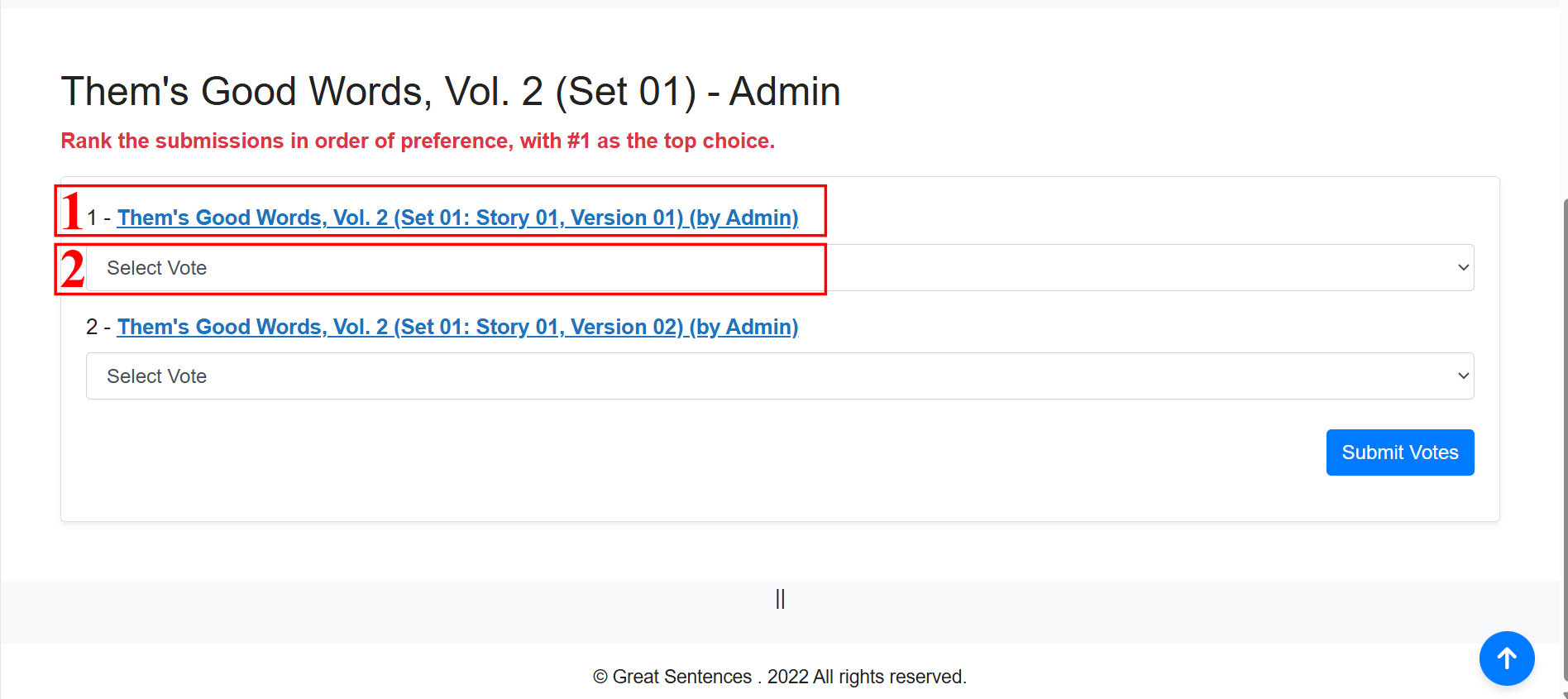Image resolution: width=1568 pixels, height=699 pixels.
Task: Open the Select Vote dropdown for submission 2
Action: (780, 376)
